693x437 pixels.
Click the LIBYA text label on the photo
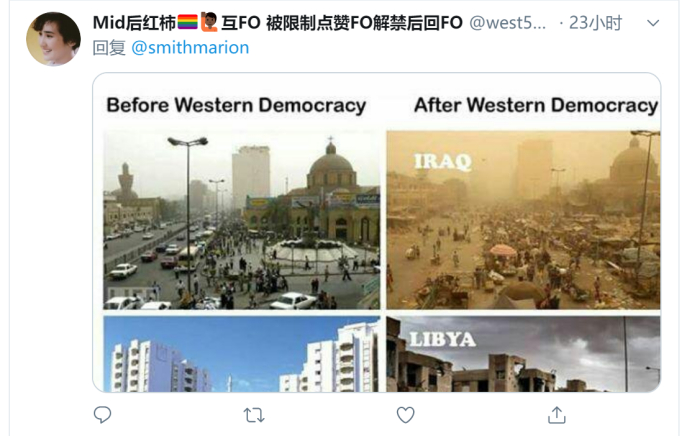[442, 339]
